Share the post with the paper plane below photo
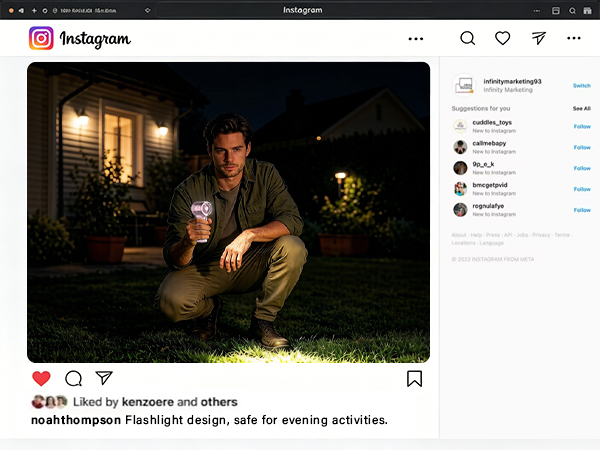 tap(104, 378)
